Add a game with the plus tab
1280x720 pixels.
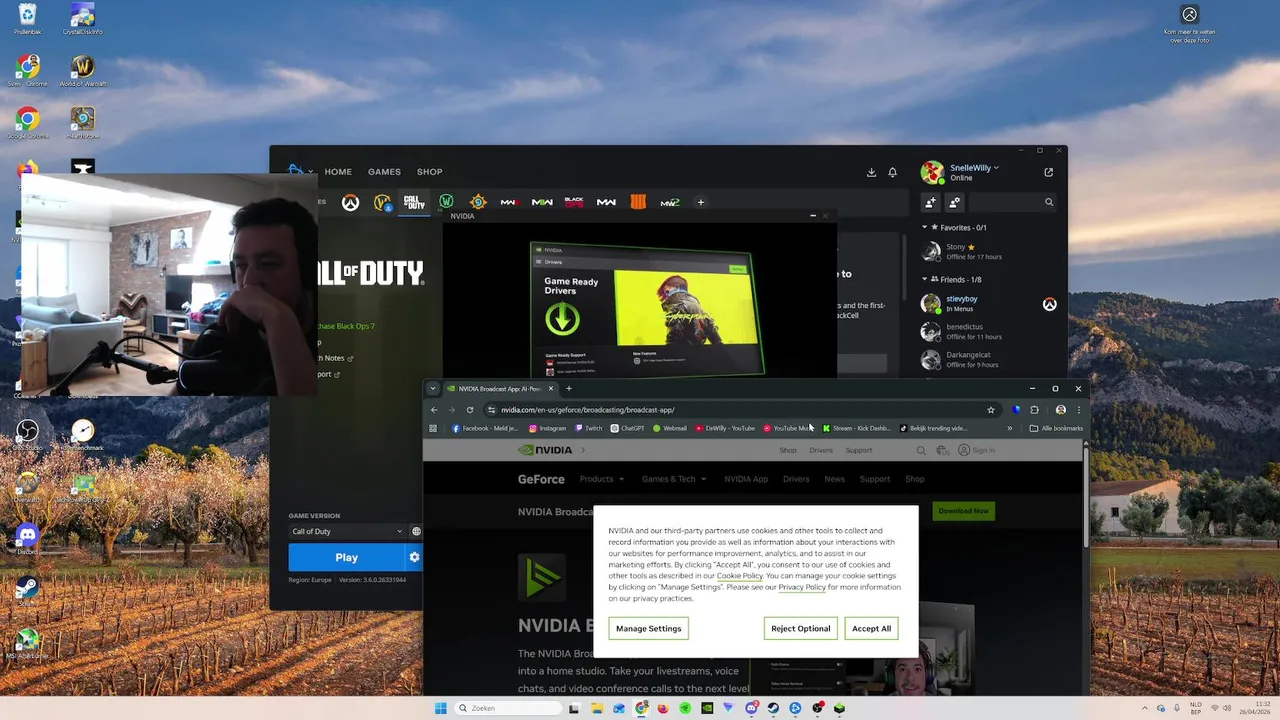701,202
